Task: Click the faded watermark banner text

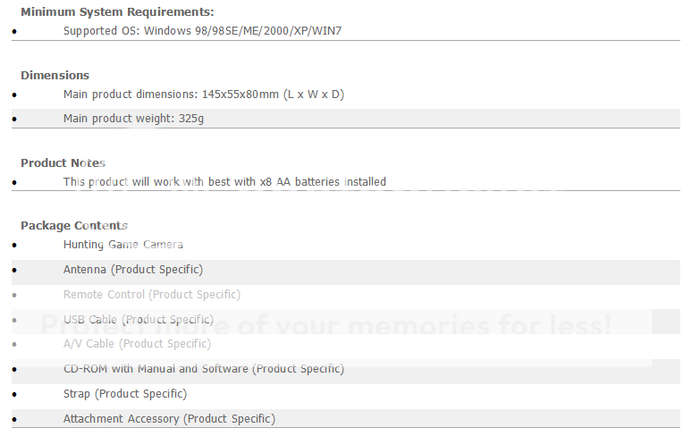Action: [x=326, y=325]
